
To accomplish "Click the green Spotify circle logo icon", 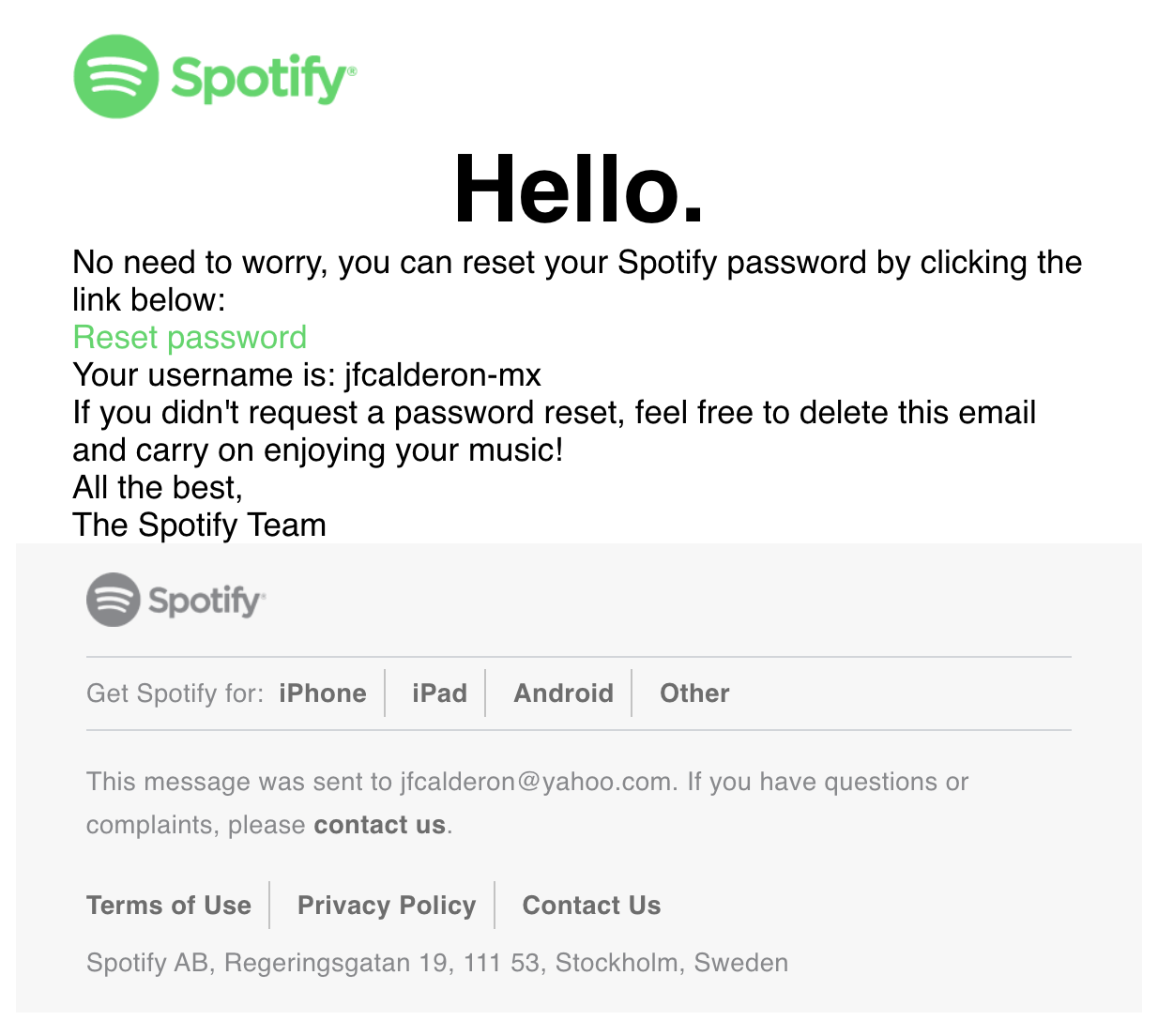I will coord(115,77).
